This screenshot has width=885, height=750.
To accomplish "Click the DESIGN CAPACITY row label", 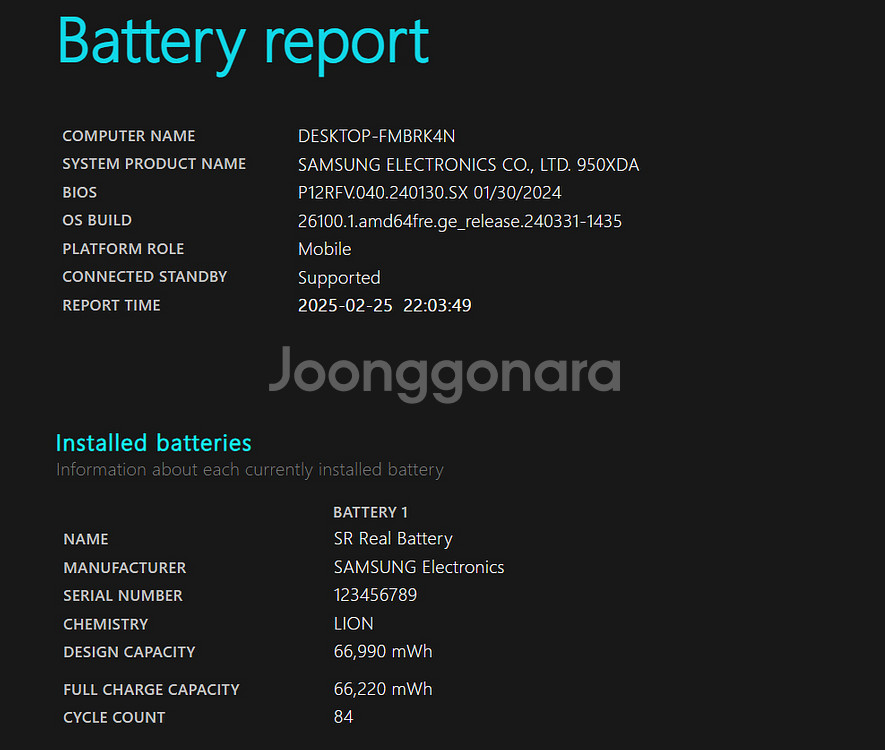I will point(129,652).
